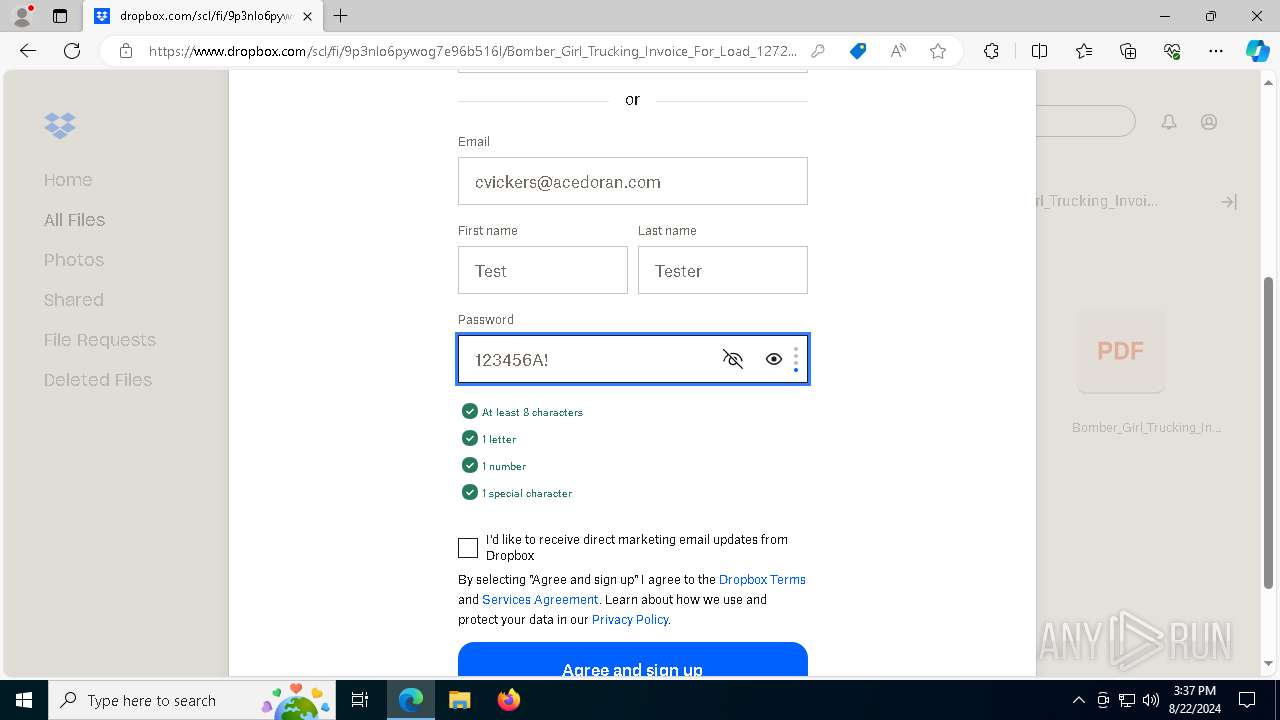Click the address bar URL

472,51
